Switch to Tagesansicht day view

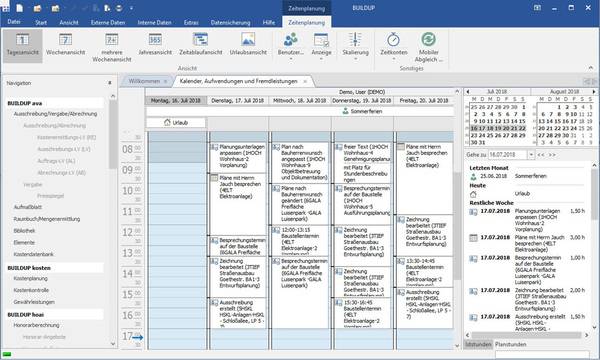[22, 45]
